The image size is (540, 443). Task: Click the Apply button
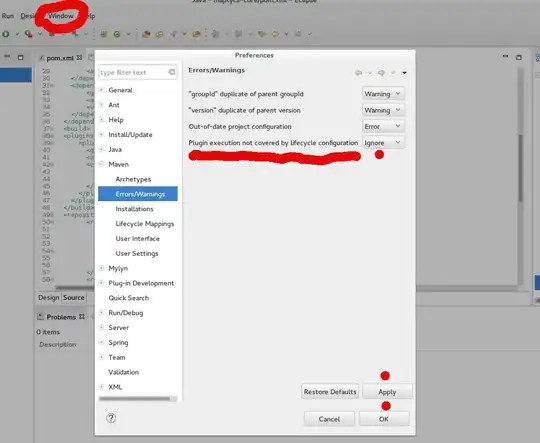[387, 392]
